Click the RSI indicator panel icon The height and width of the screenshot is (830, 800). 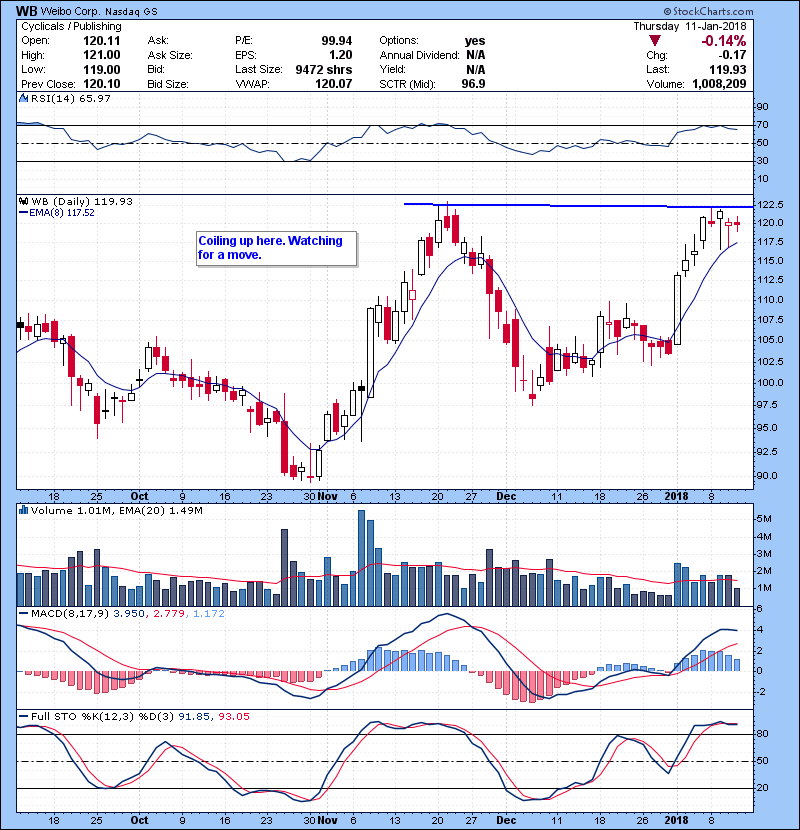click(23, 98)
